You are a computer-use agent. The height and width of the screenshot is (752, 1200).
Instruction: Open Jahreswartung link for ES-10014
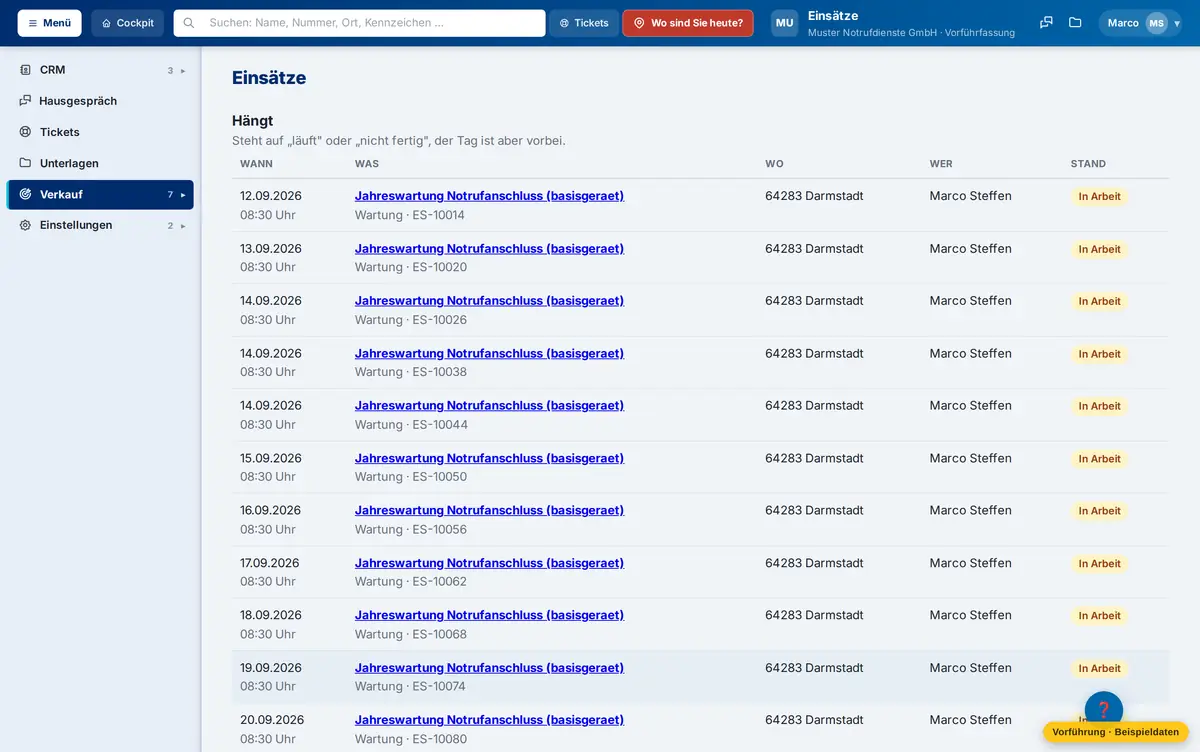click(x=489, y=196)
